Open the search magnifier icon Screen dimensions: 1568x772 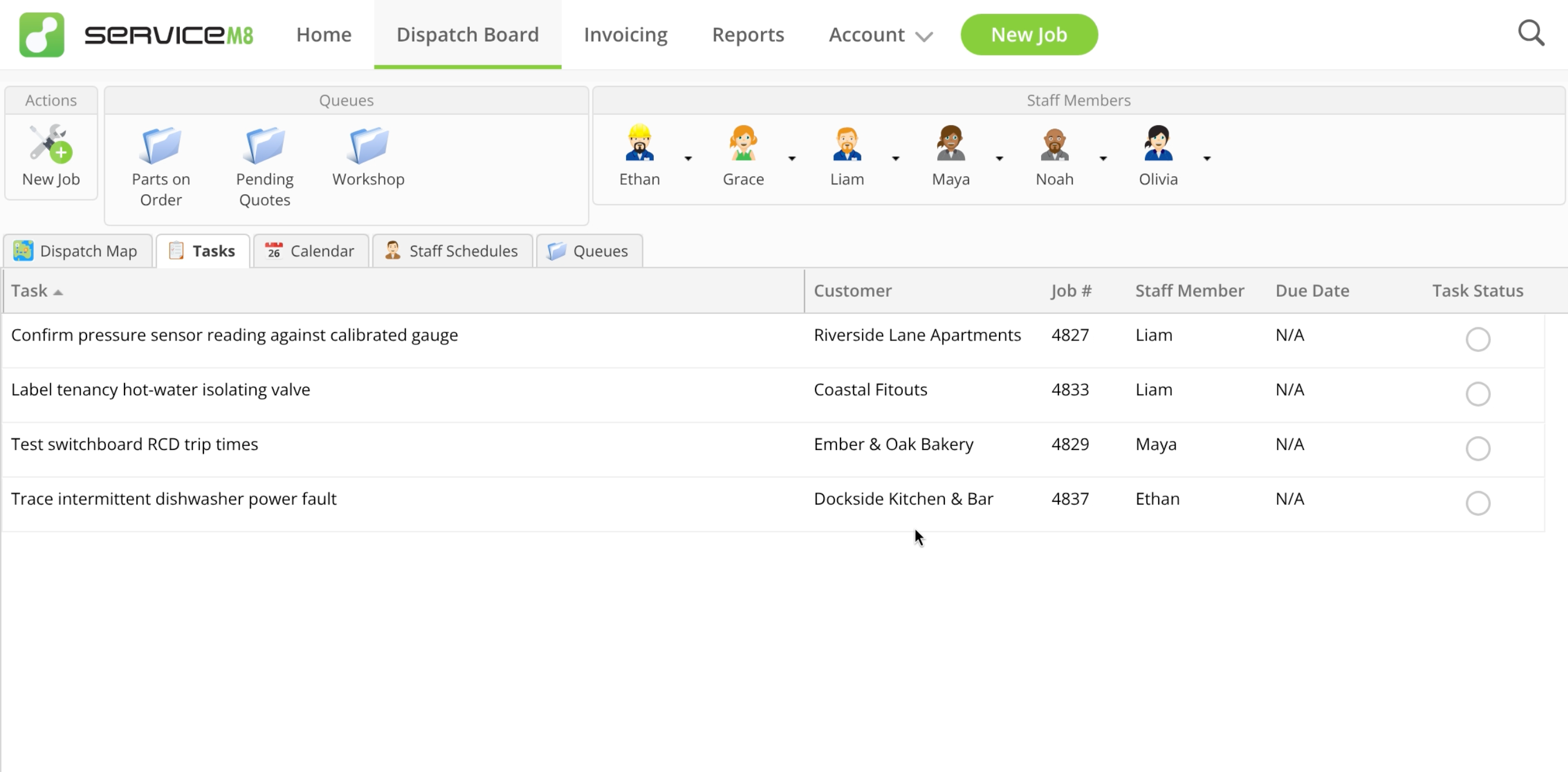tap(1531, 33)
